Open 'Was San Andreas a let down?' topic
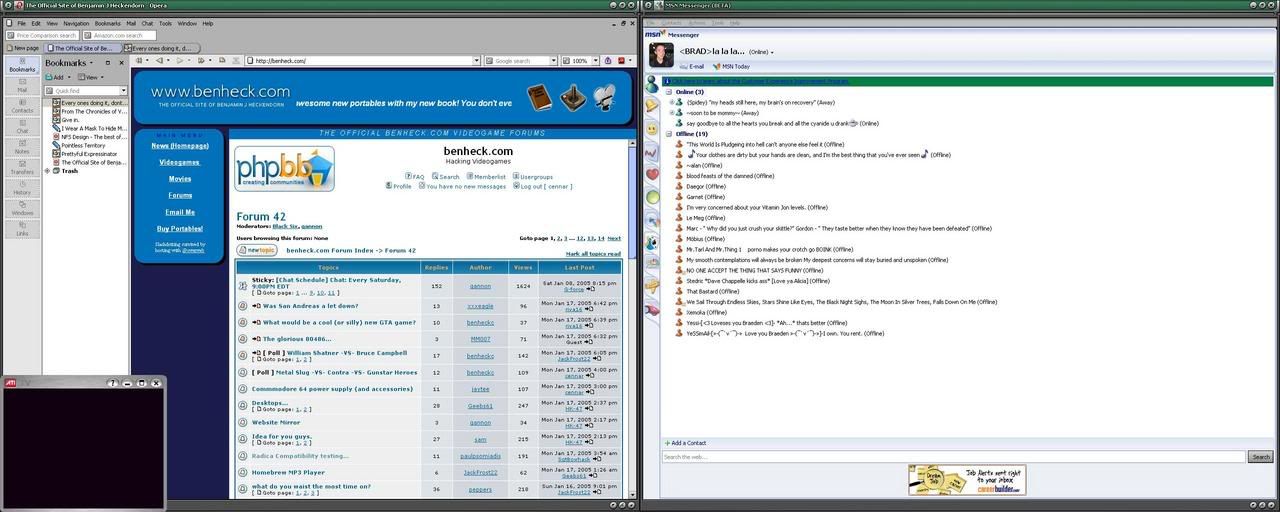Screen dimensions: 1280x512 [311, 306]
